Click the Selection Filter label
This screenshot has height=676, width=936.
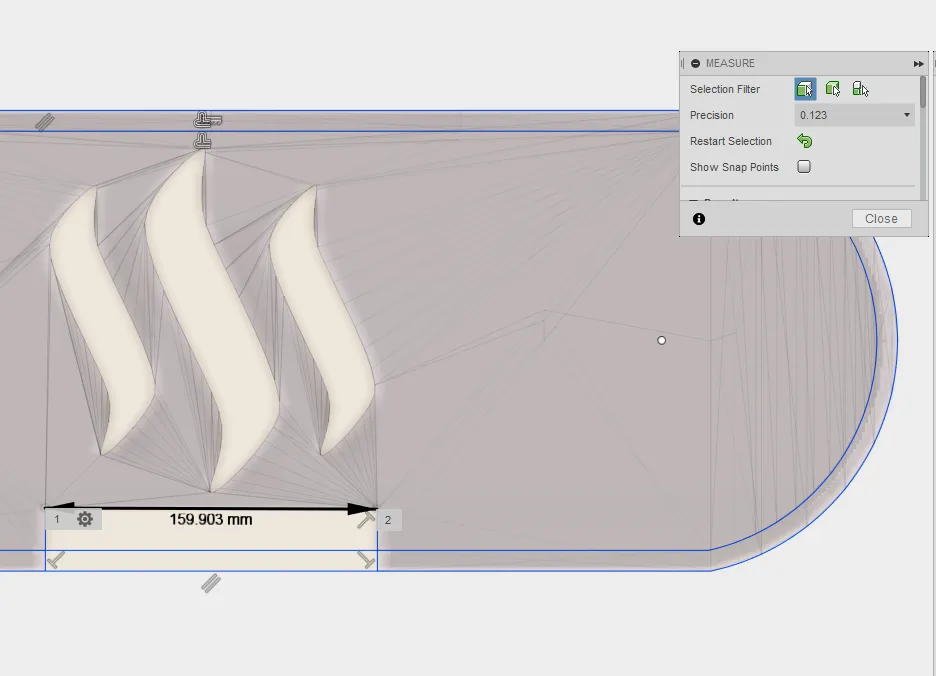click(x=725, y=89)
